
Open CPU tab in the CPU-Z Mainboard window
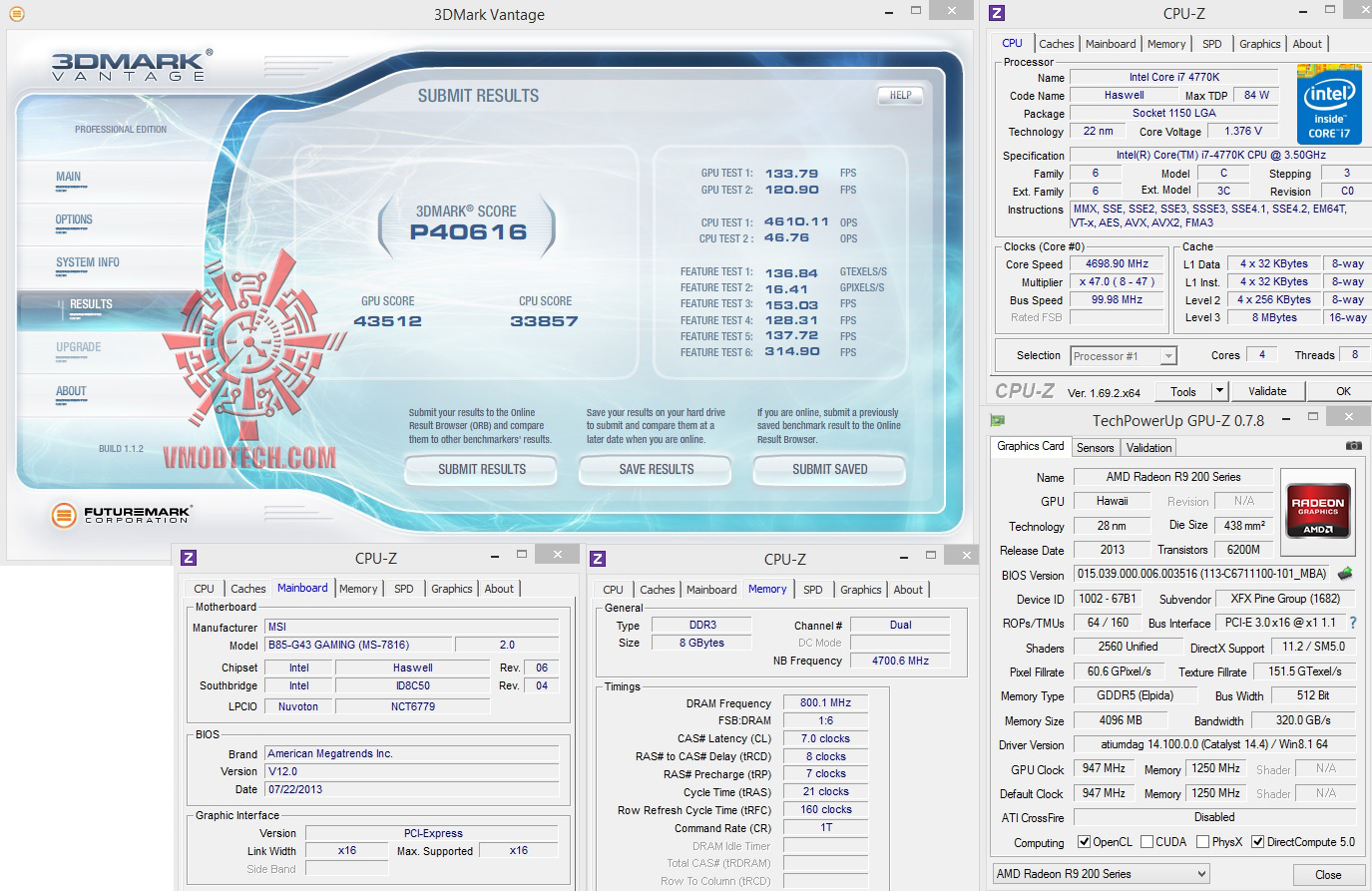[x=204, y=589]
